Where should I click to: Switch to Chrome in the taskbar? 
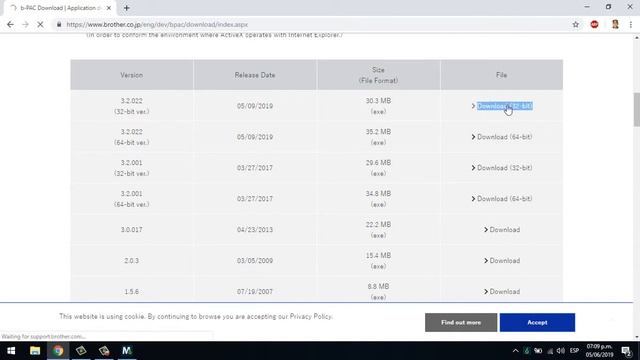click(x=58, y=351)
